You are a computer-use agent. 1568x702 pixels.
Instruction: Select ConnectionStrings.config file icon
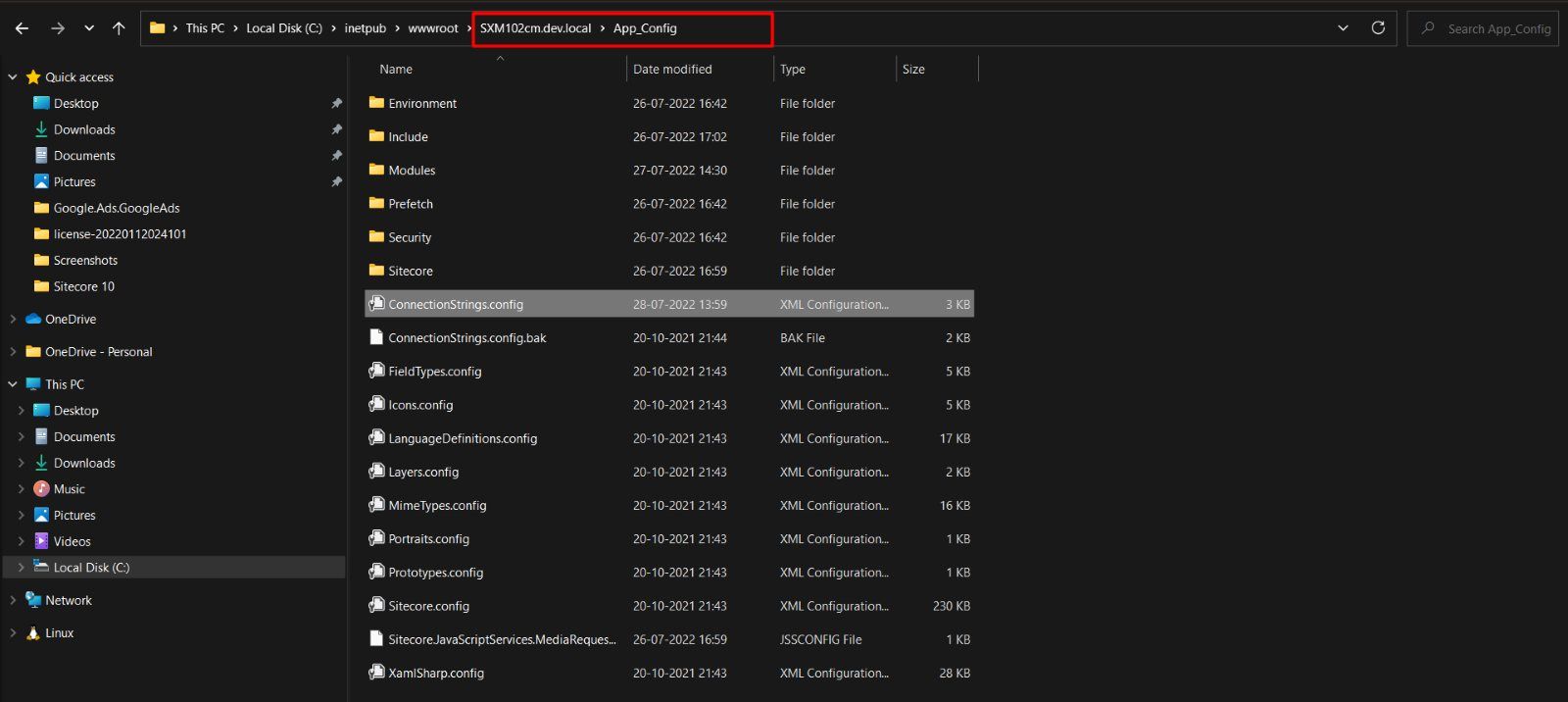point(376,304)
